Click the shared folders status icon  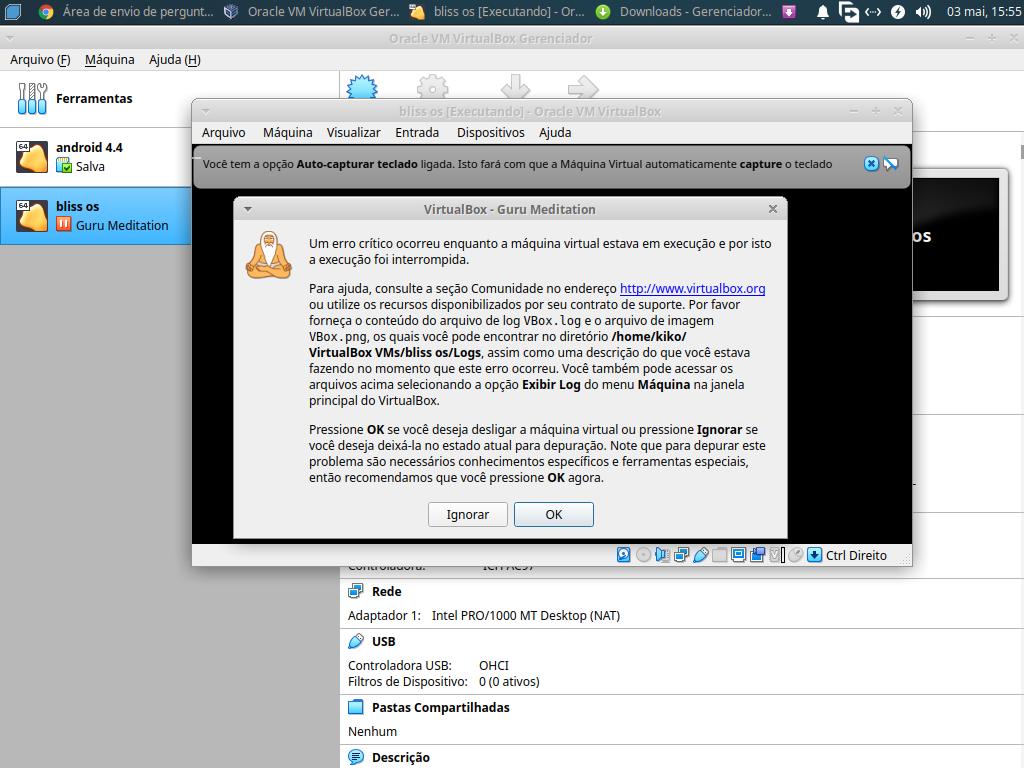(x=719, y=555)
